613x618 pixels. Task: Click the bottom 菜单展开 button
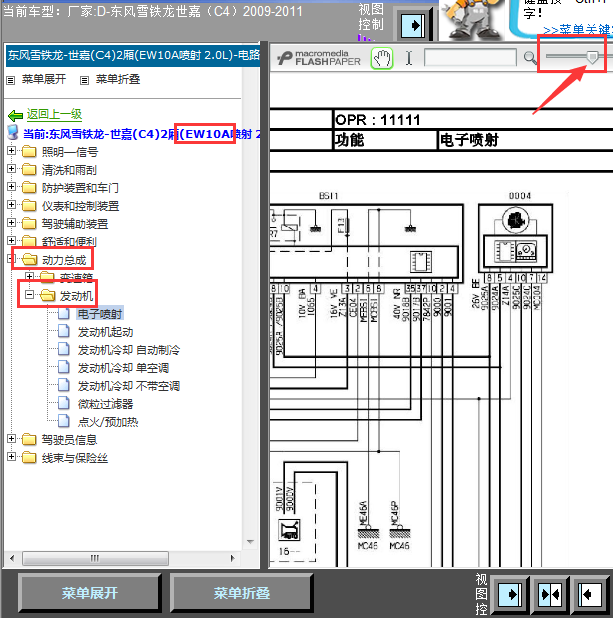tap(89, 593)
